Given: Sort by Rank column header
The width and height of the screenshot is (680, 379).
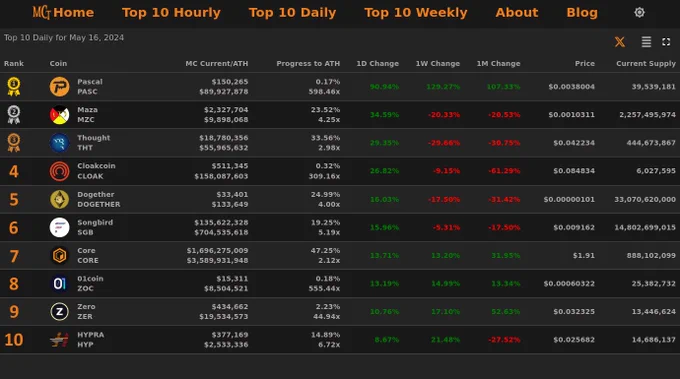Looking at the screenshot, I should click(x=14, y=63).
